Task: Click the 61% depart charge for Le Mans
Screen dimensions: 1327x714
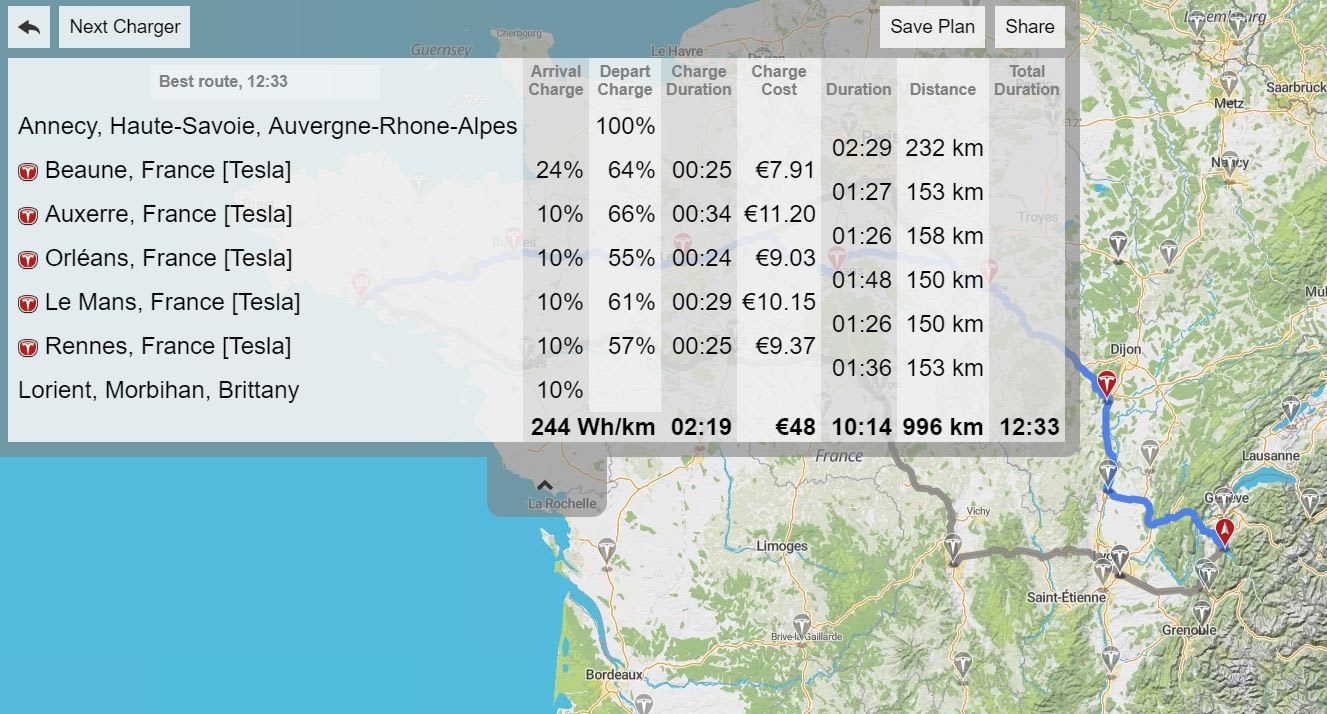Action: [631, 302]
